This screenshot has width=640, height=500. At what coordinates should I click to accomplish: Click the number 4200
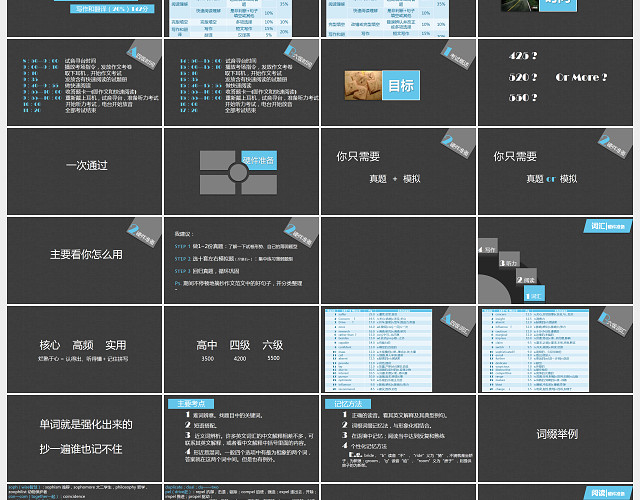click(x=240, y=358)
